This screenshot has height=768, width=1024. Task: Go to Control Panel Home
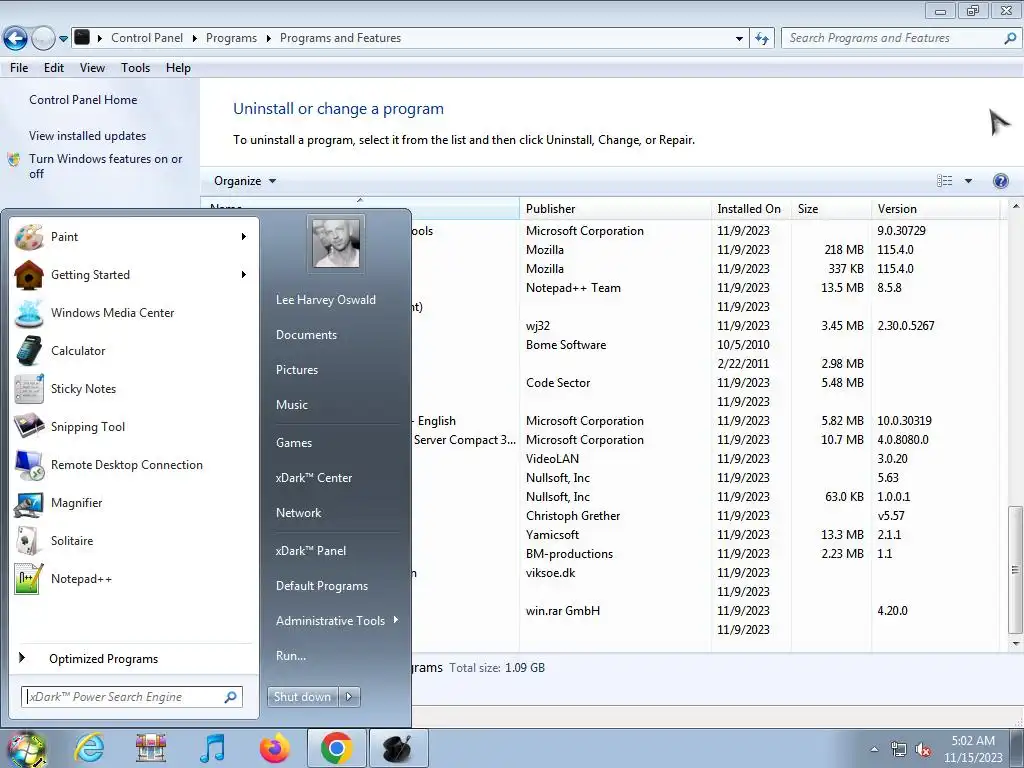pyautogui.click(x=83, y=100)
